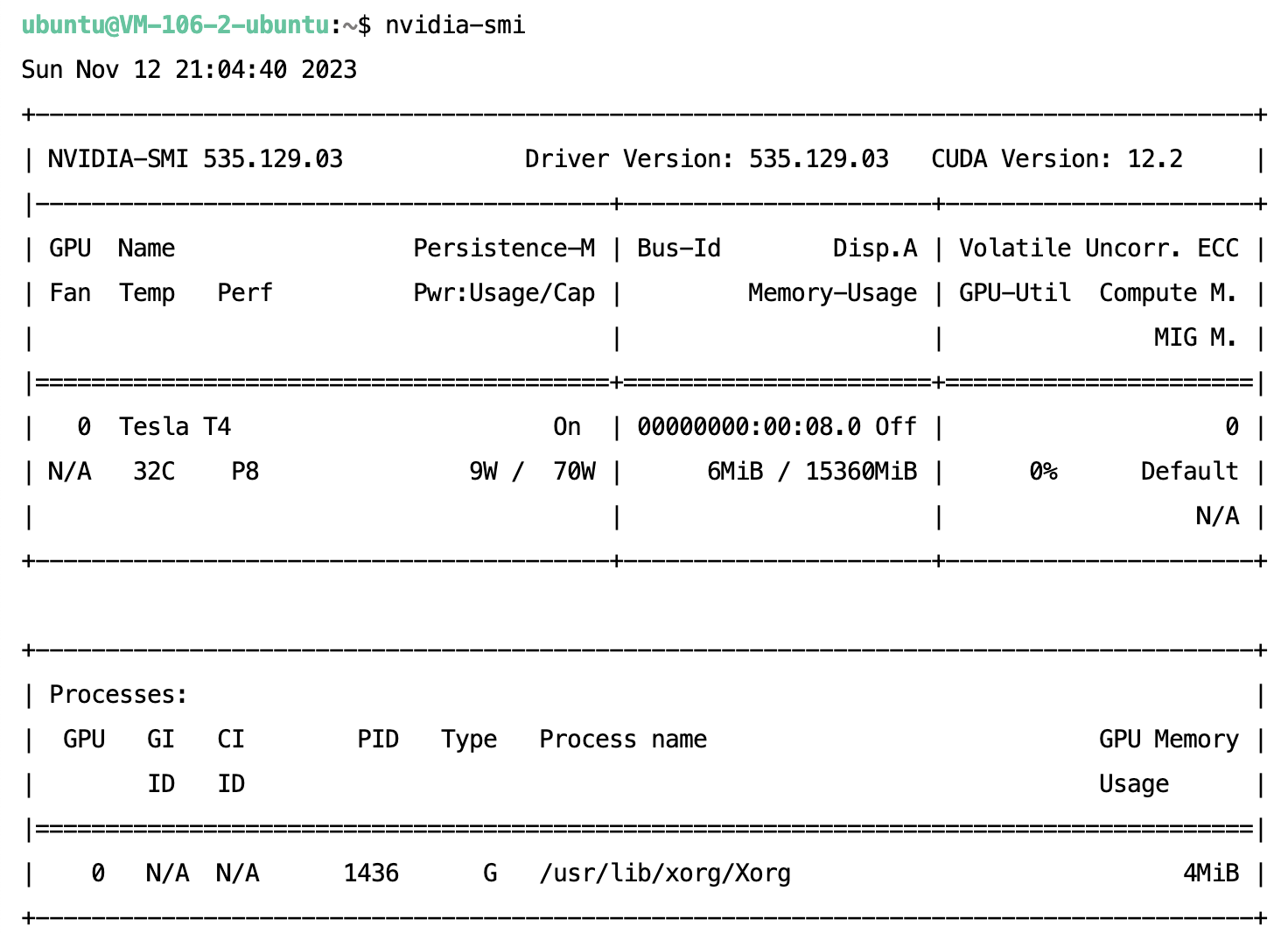Click the NVIDIA-SMI 535.129.03 version text
This screenshot has height=933, width=1288.
click(x=195, y=158)
